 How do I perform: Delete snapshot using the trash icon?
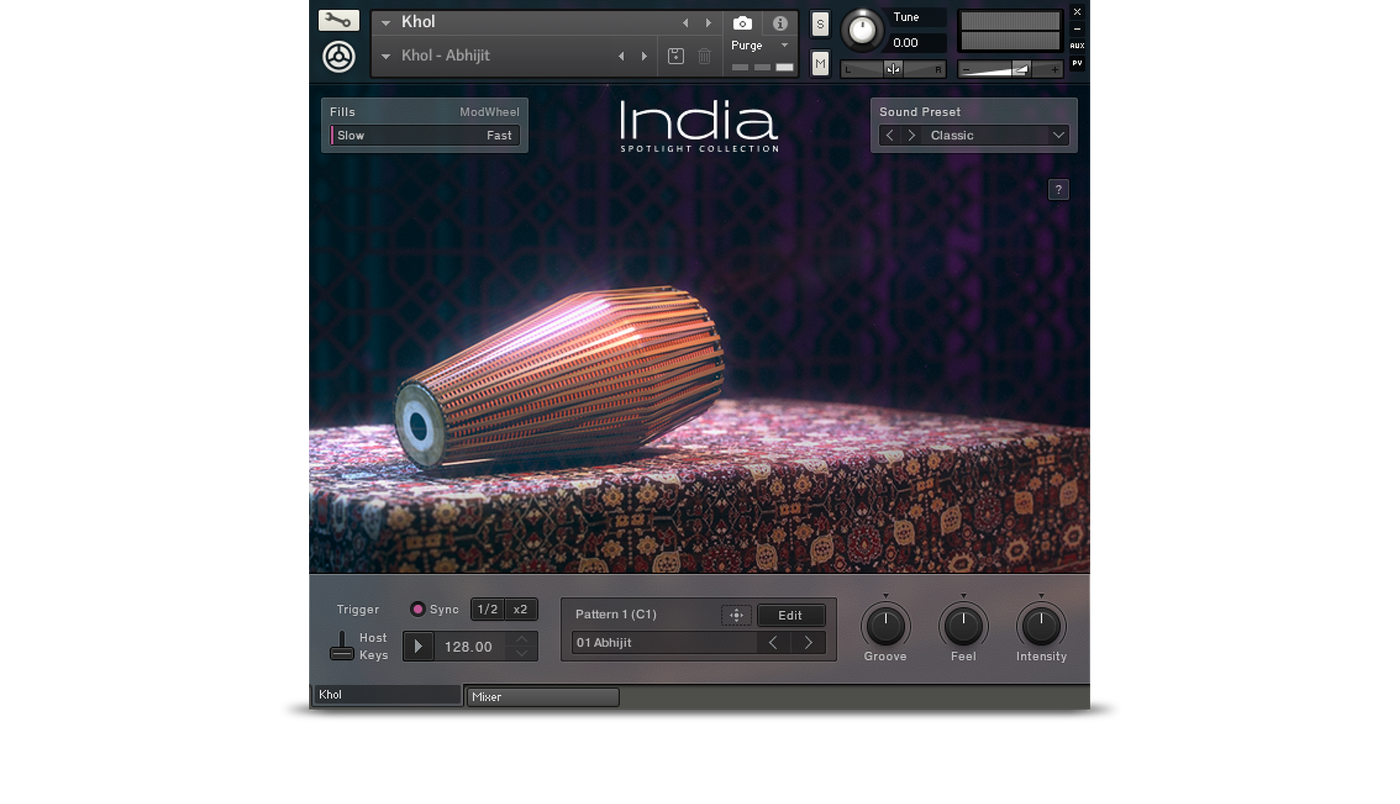[704, 56]
